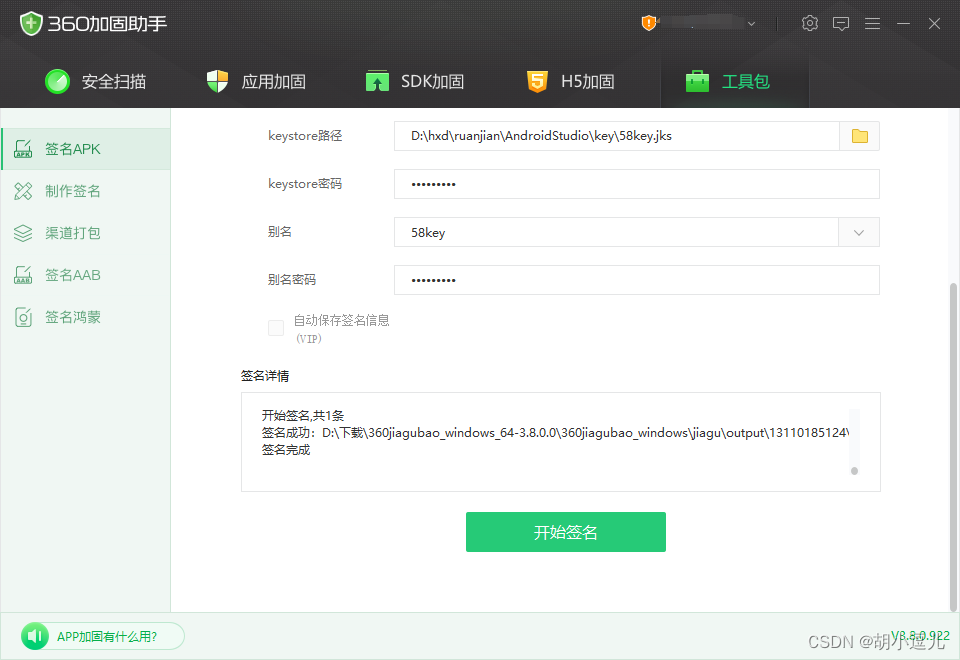Switch to 工具包 tab
960x660 pixels.
[x=735, y=81]
